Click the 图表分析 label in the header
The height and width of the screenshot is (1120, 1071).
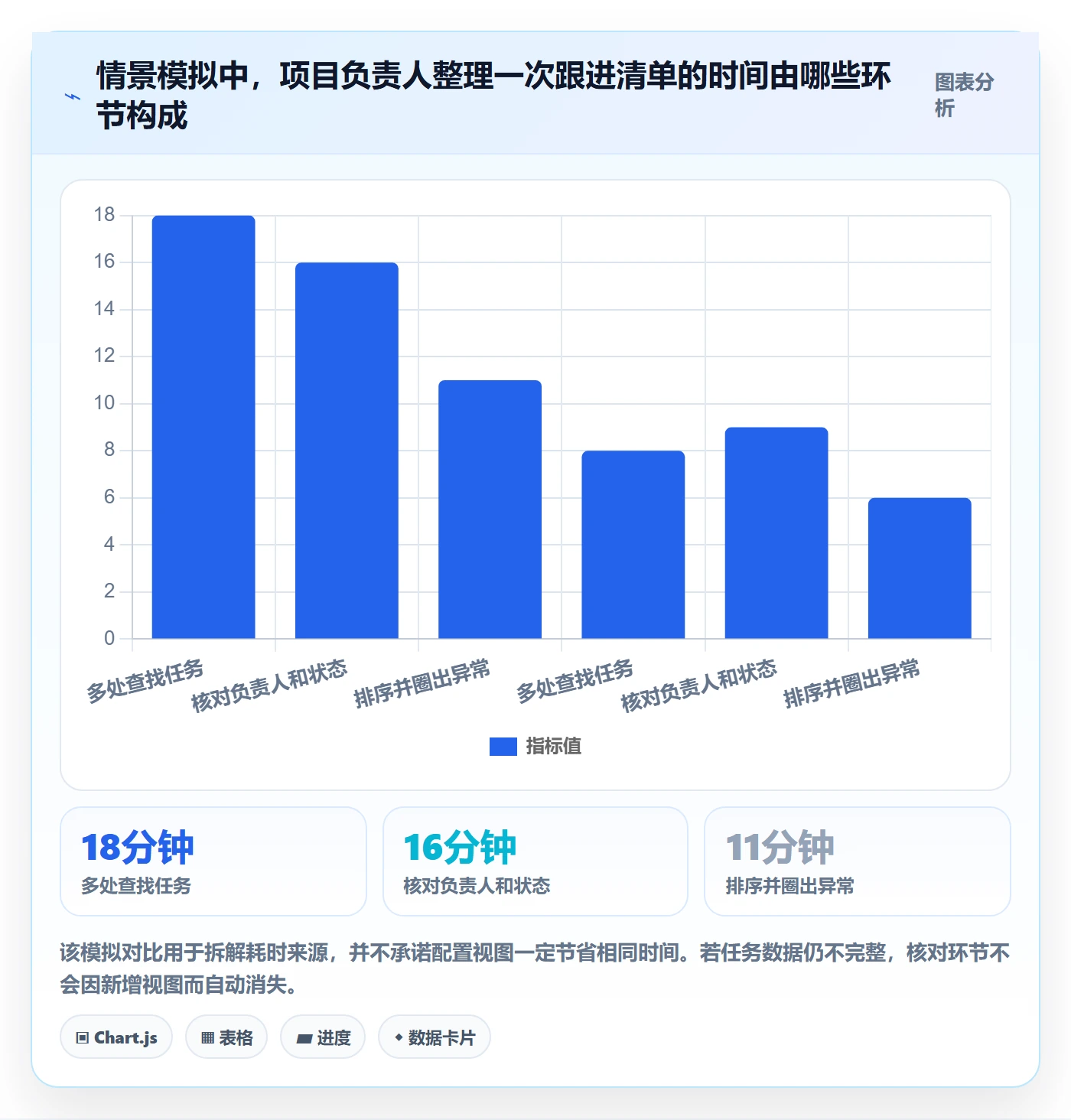964,95
